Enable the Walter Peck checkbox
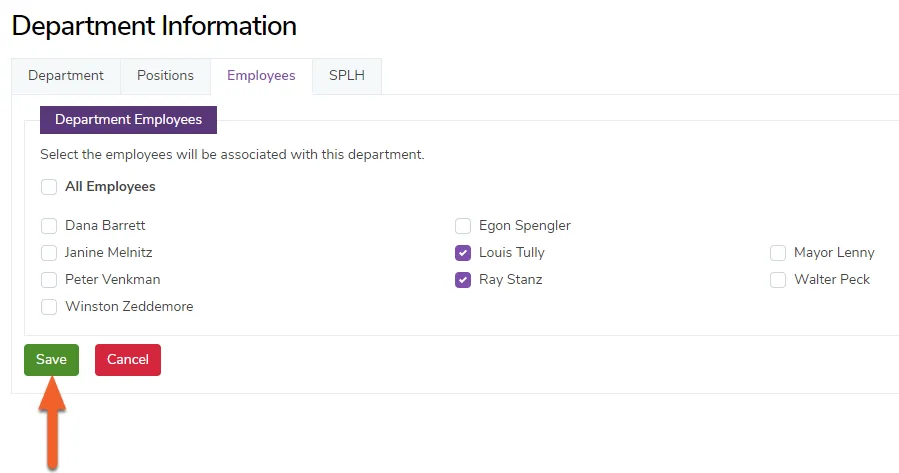This screenshot has width=899, height=473. [777, 280]
